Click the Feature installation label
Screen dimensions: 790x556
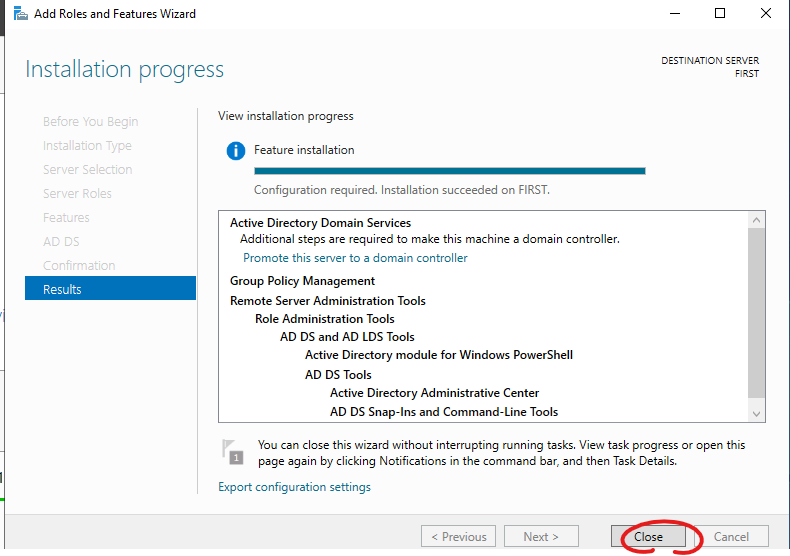(x=304, y=150)
